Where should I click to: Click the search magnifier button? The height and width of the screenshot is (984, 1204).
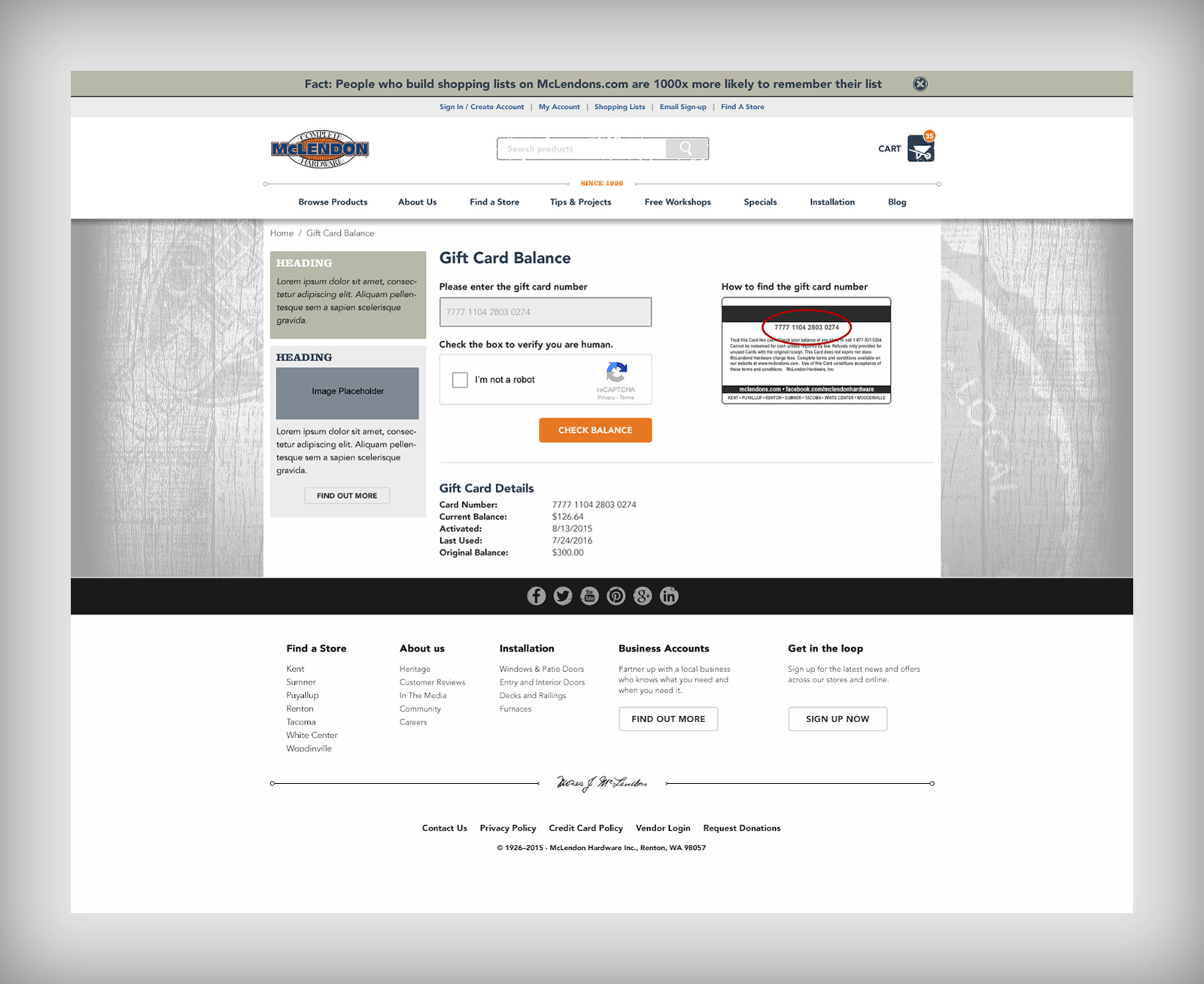coord(686,149)
